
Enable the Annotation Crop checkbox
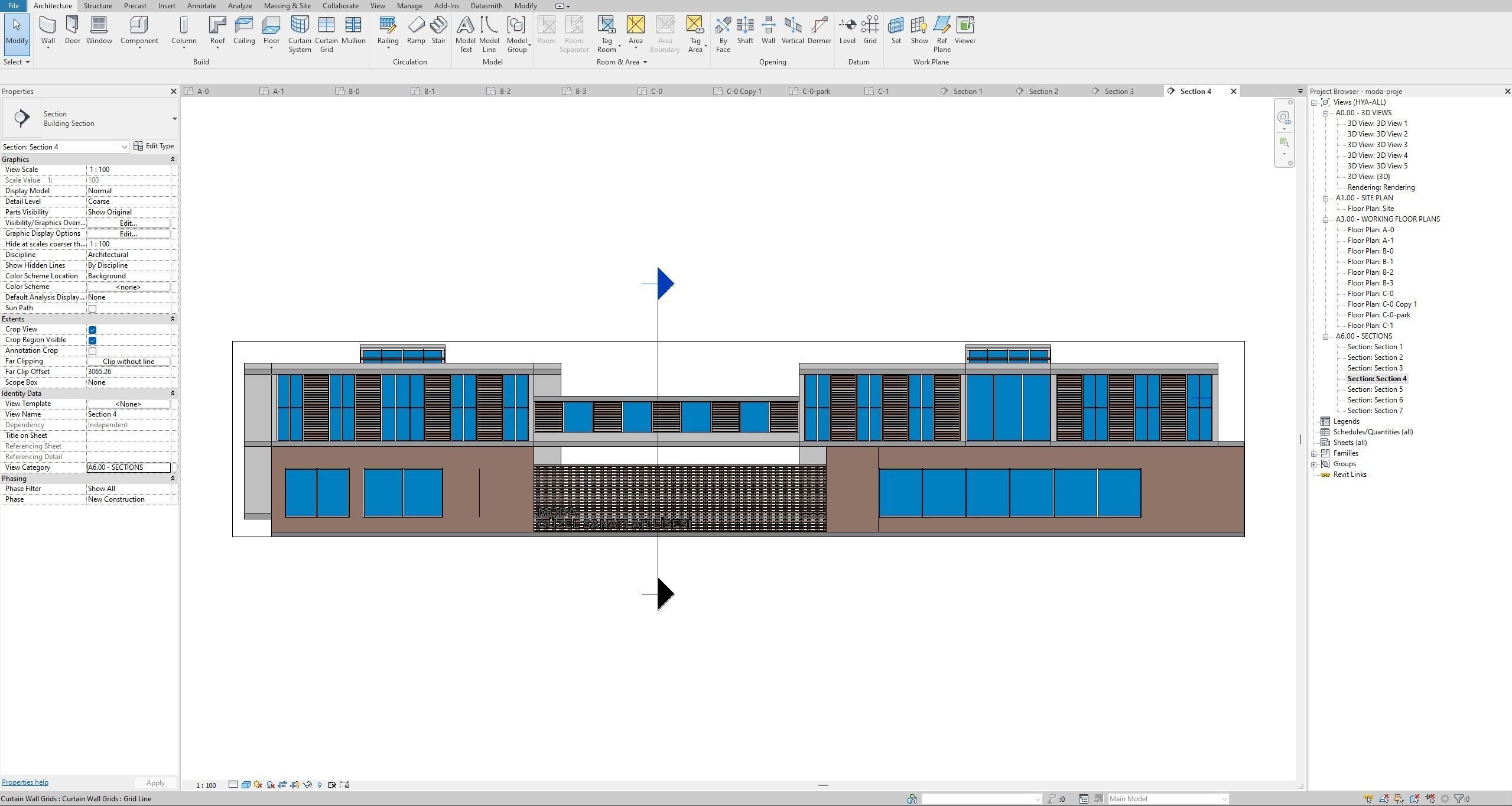click(x=92, y=351)
